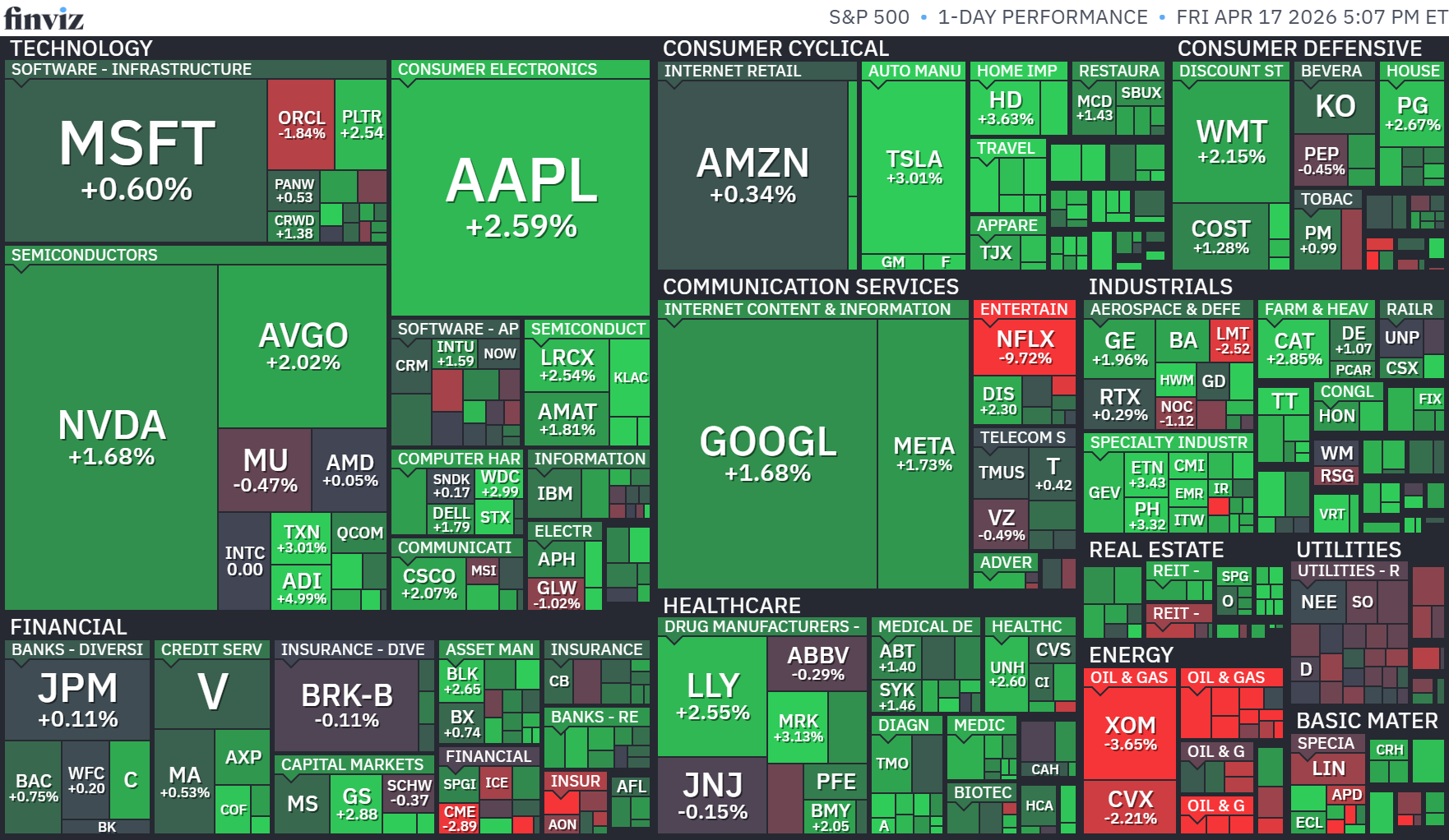This screenshot has width=1449, height=840.
Task: Open the red NFLX tile
Action: pyautogui.click(x=1024, y=347)
